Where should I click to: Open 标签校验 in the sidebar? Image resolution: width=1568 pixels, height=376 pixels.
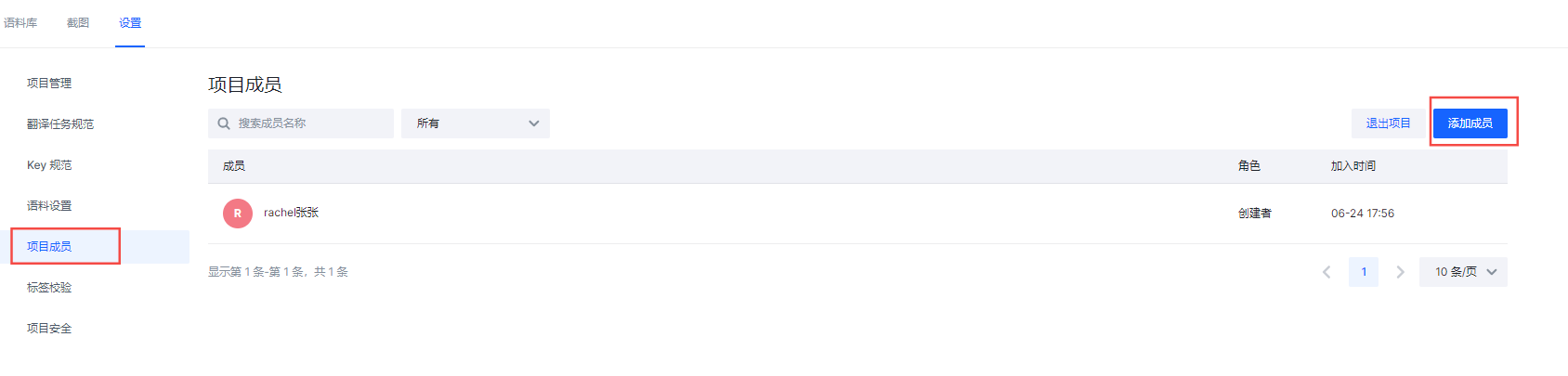(49, 288)
